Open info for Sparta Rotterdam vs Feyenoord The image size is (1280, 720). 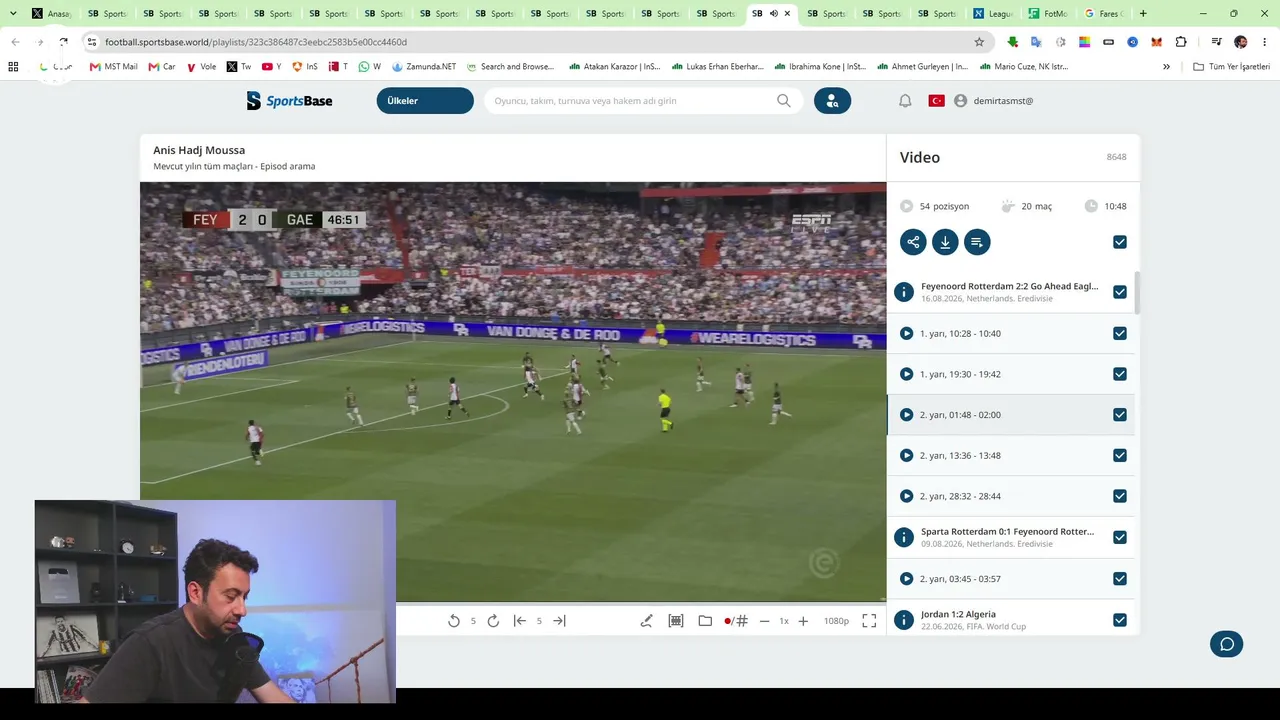coord(904,537)
